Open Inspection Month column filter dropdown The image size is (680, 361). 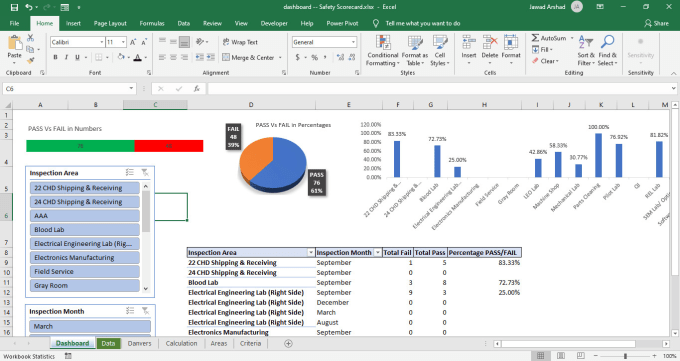point(377,253)
